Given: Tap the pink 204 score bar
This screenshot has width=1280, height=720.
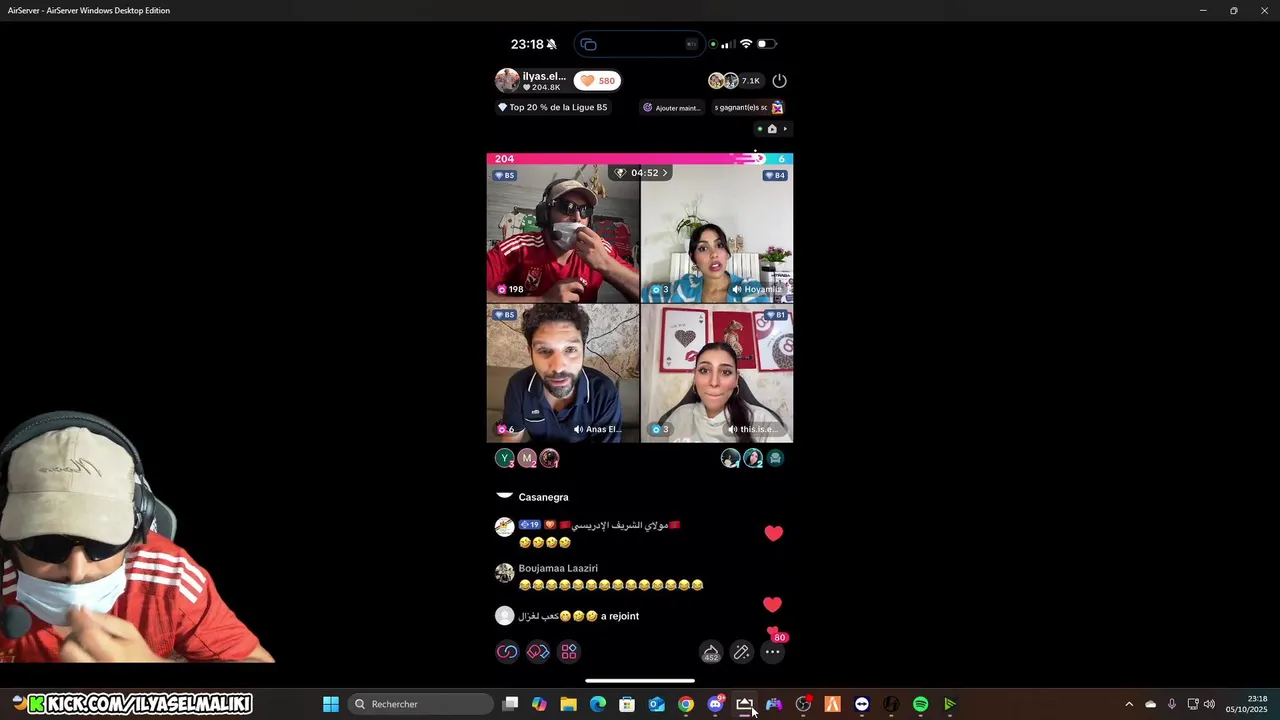Looking at the screenshot, I should pyautogui.click(x=625, y=158).
